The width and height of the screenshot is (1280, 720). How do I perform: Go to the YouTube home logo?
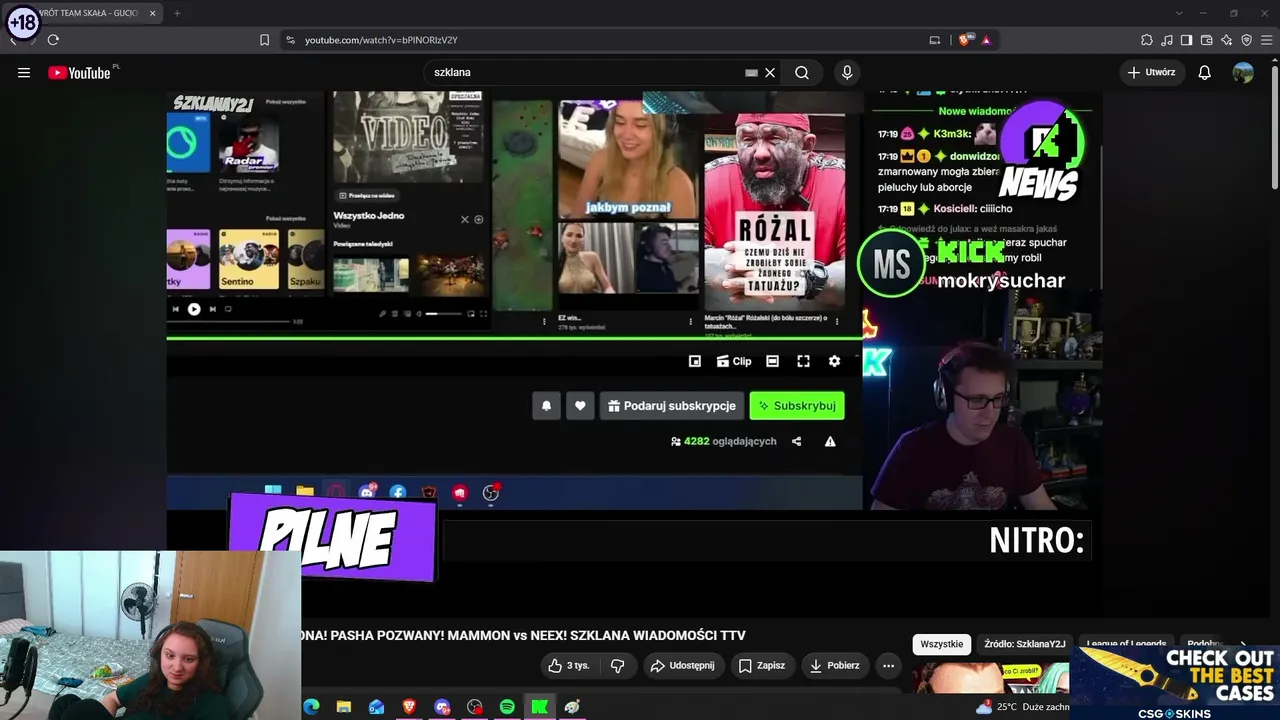coord(79,72)
